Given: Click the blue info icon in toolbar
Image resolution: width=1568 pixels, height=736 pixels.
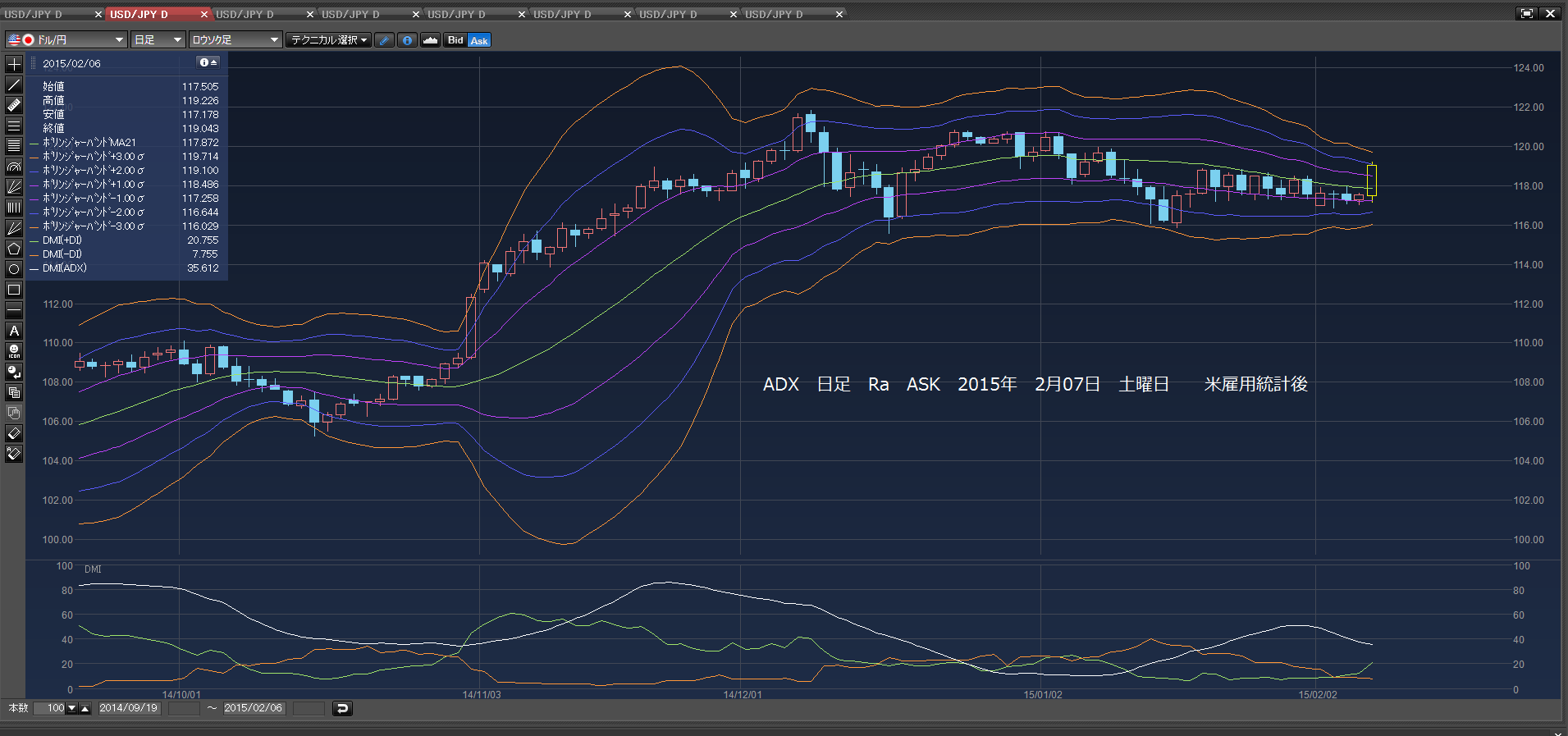Looking at the screenshot, I should click(407, 40).
